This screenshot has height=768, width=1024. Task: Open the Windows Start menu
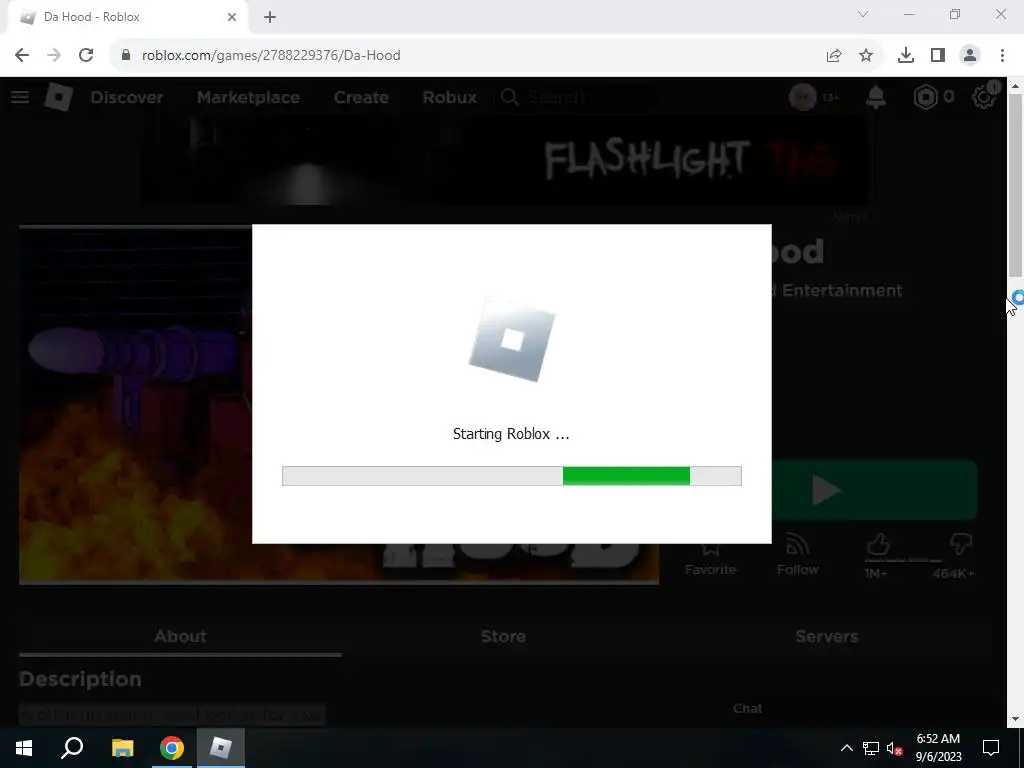(x=24, y=748)
